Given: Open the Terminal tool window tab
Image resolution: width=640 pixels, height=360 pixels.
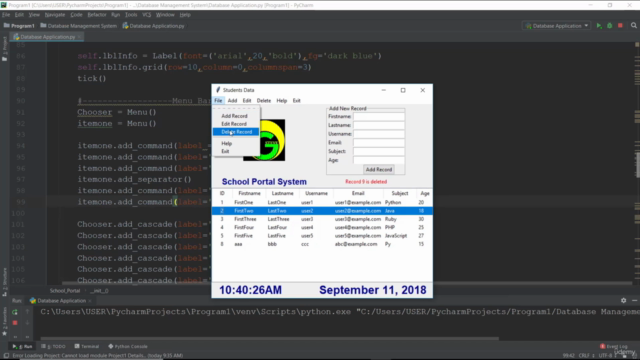Looking at the screenshot, I should pyautogui.click(x=87, y=347).
